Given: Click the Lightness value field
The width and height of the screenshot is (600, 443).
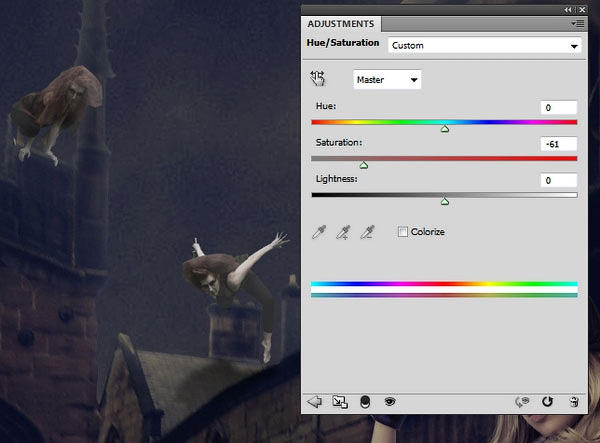Looking at the screenshot, I should (559, 180).
